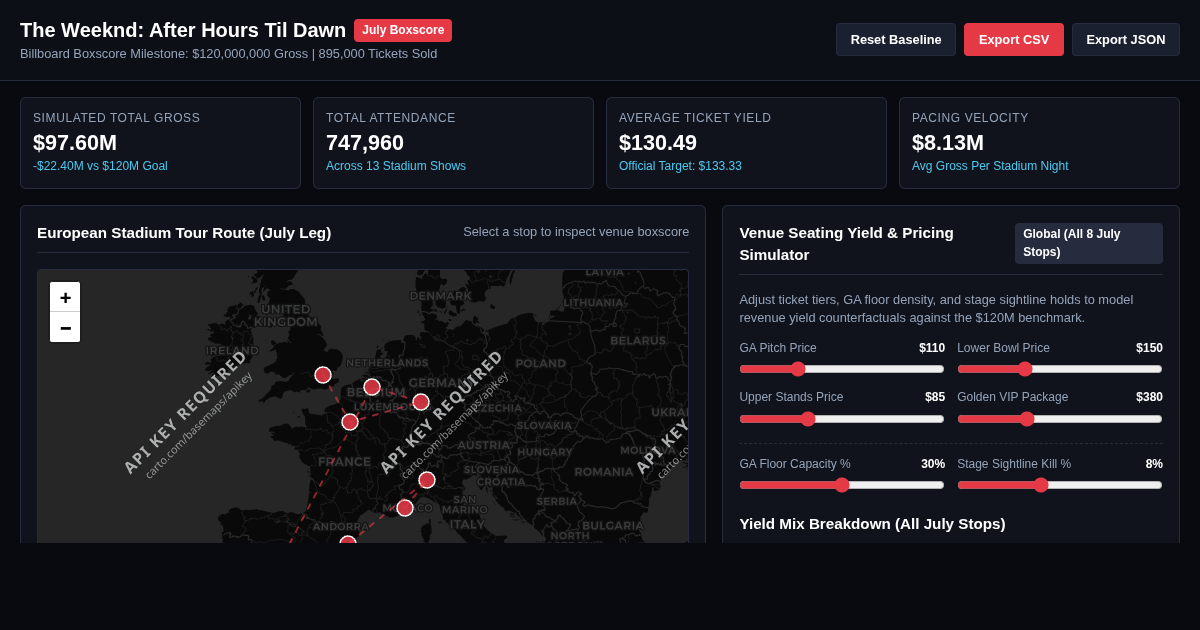
Task: Select the stop marker in northern France
Action: coord(350,422)
